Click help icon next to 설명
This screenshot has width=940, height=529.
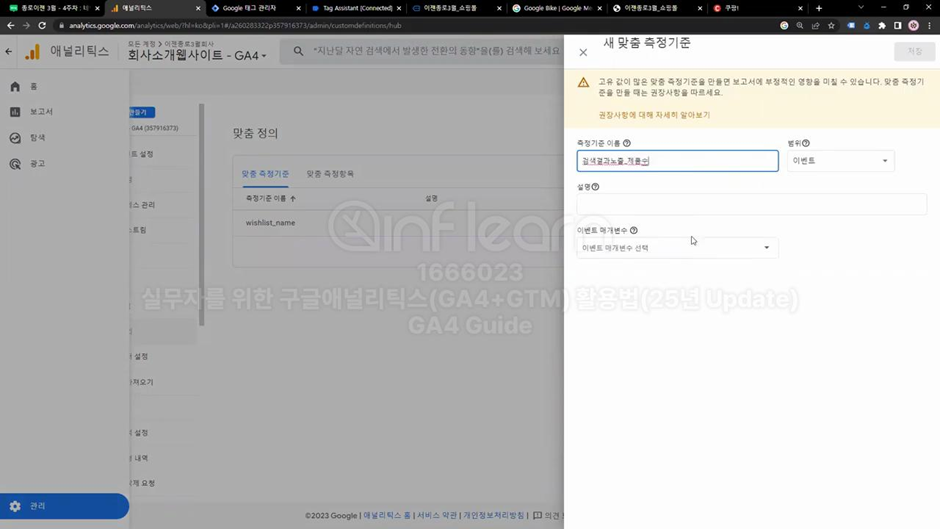point(595,187)
